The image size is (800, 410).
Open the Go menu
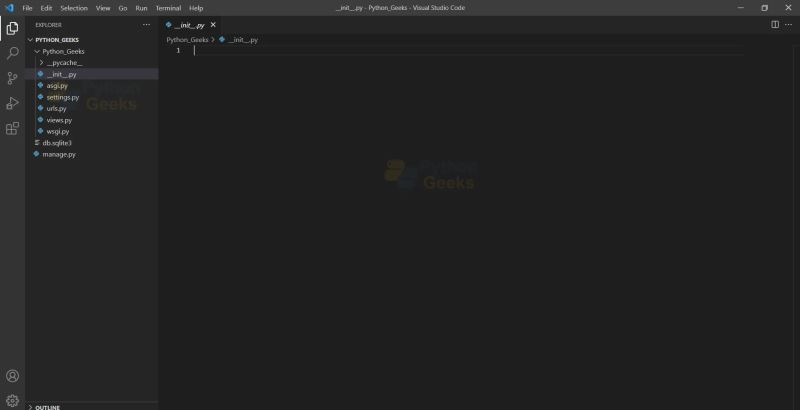tap(123, 8)
